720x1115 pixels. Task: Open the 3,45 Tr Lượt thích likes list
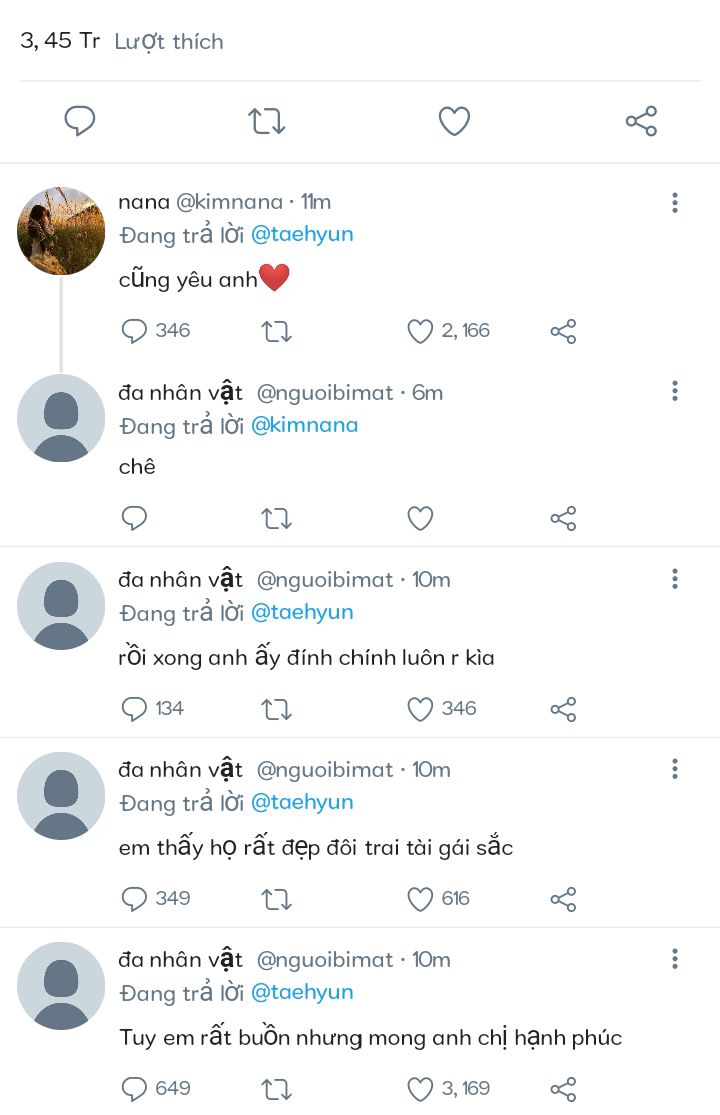click(x=122, y=42)
